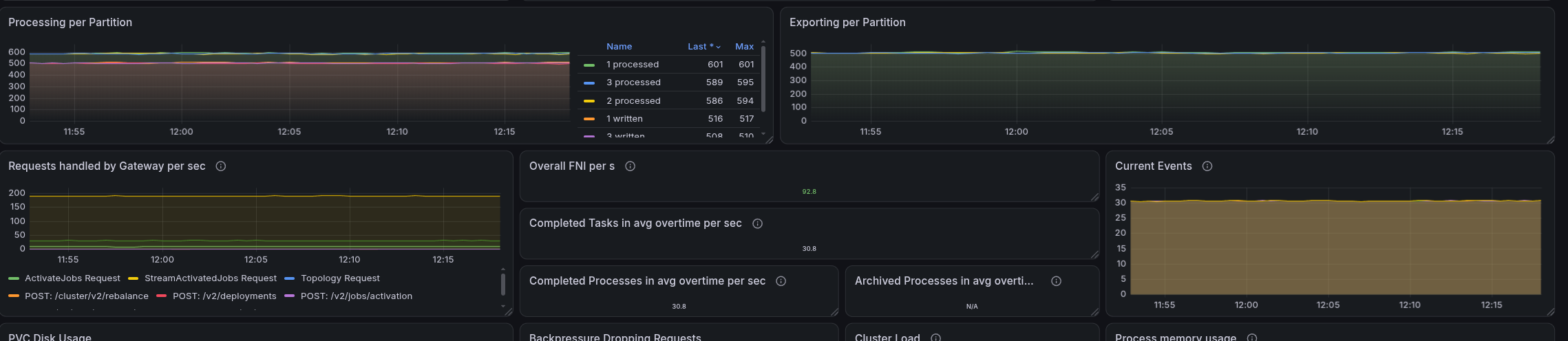Click Last value 516 for '1 written'

coord(715,119)
